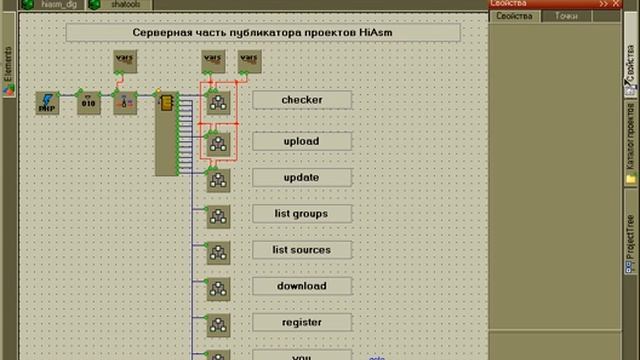Select the container element beside update
The image size is (640, 360).
[218, 180]
